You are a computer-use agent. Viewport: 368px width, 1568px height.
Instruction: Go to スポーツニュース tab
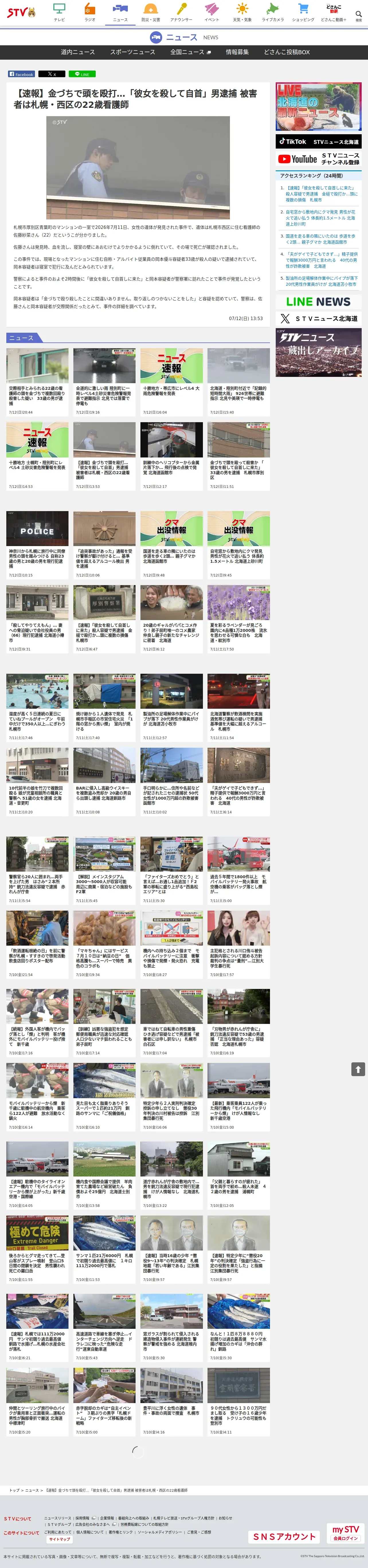tap(133, 52)
